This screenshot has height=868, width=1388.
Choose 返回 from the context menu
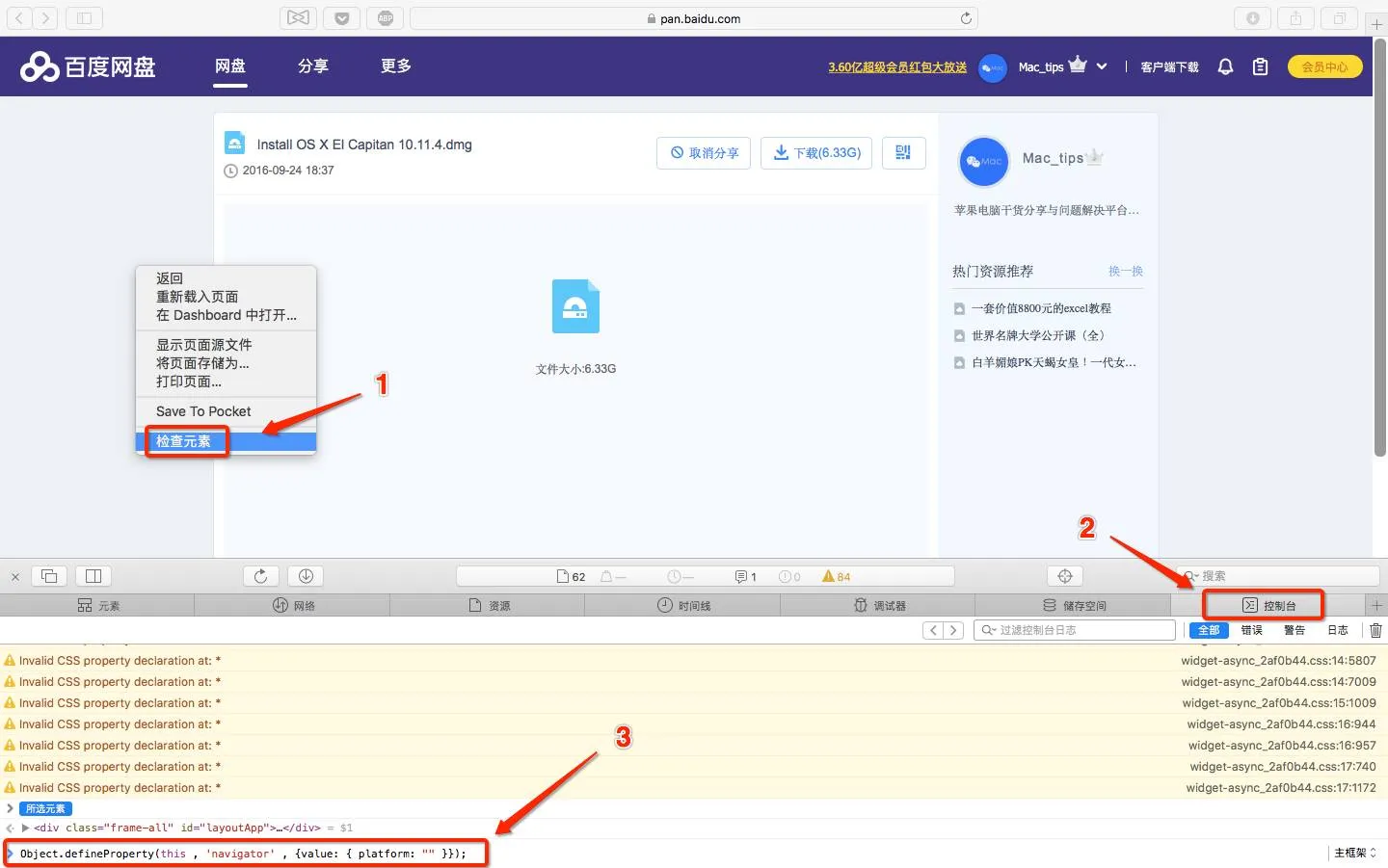tap(226, 278)
